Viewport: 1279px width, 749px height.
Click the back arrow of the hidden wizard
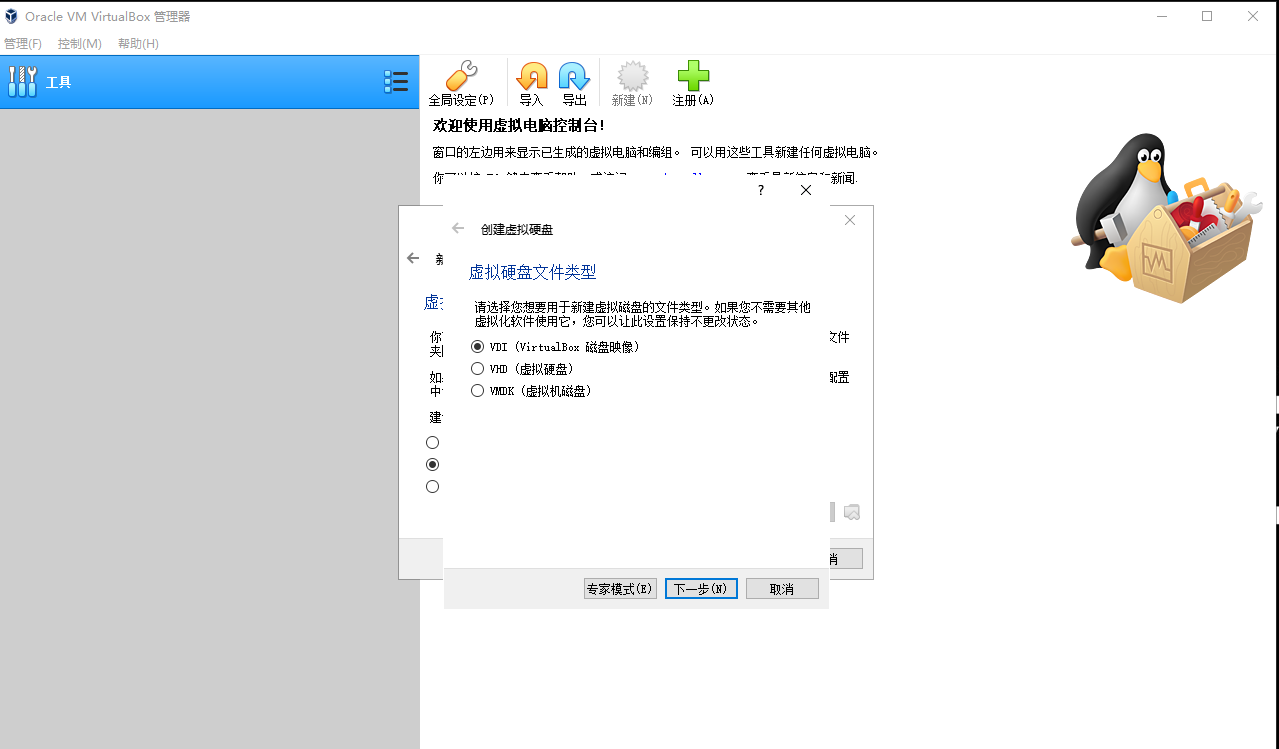[412, 258]
